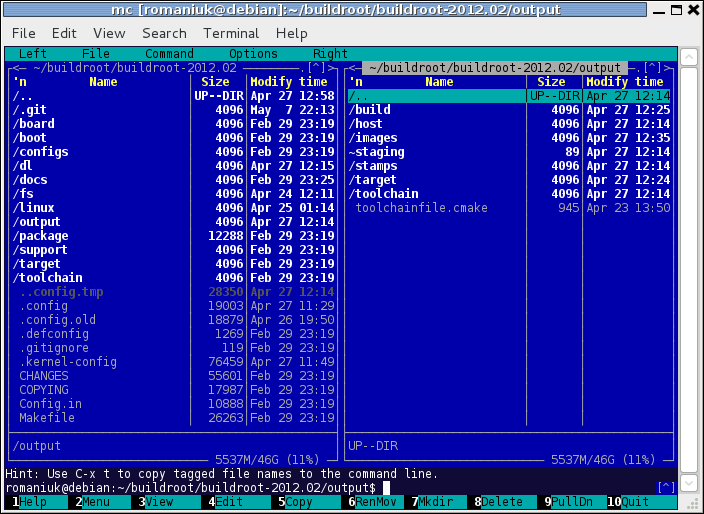Select /configs directory in left panel
Viewport: 704px width, 514px height.
click(x=173, y=152)
